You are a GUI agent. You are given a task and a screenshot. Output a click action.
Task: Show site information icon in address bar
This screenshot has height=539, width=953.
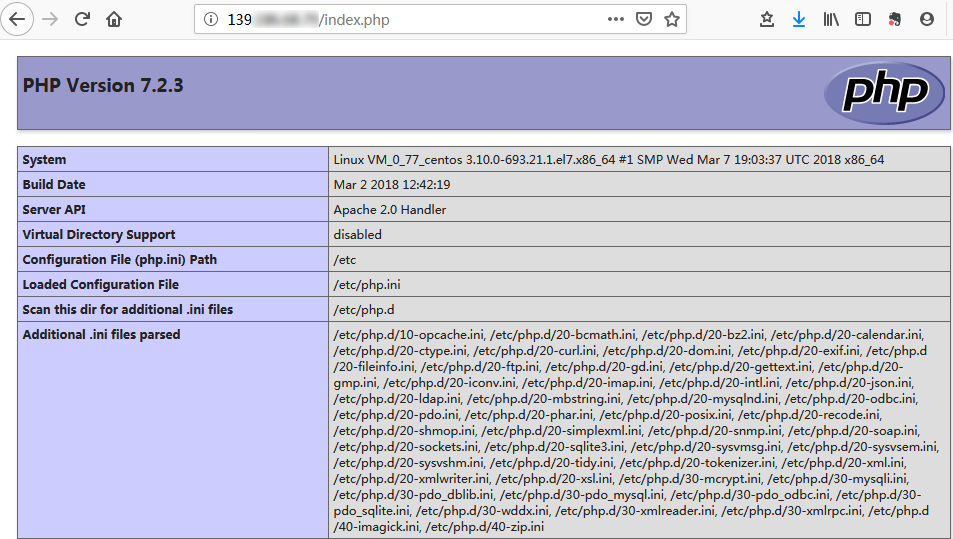pos(211,19)
